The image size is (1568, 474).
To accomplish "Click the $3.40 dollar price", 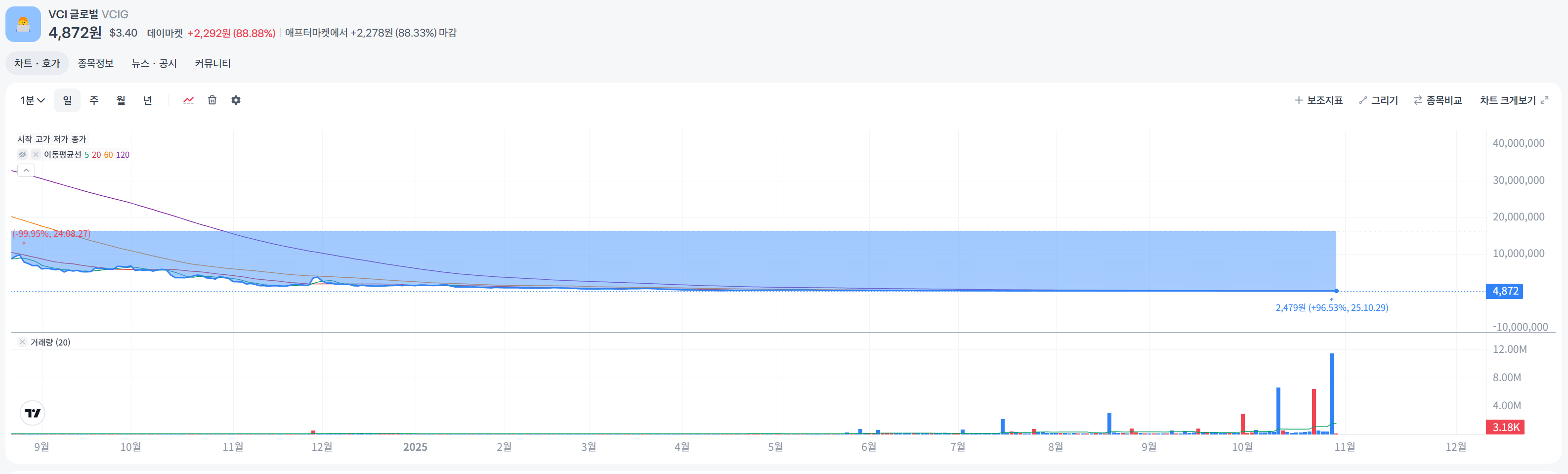I will 123,33.
